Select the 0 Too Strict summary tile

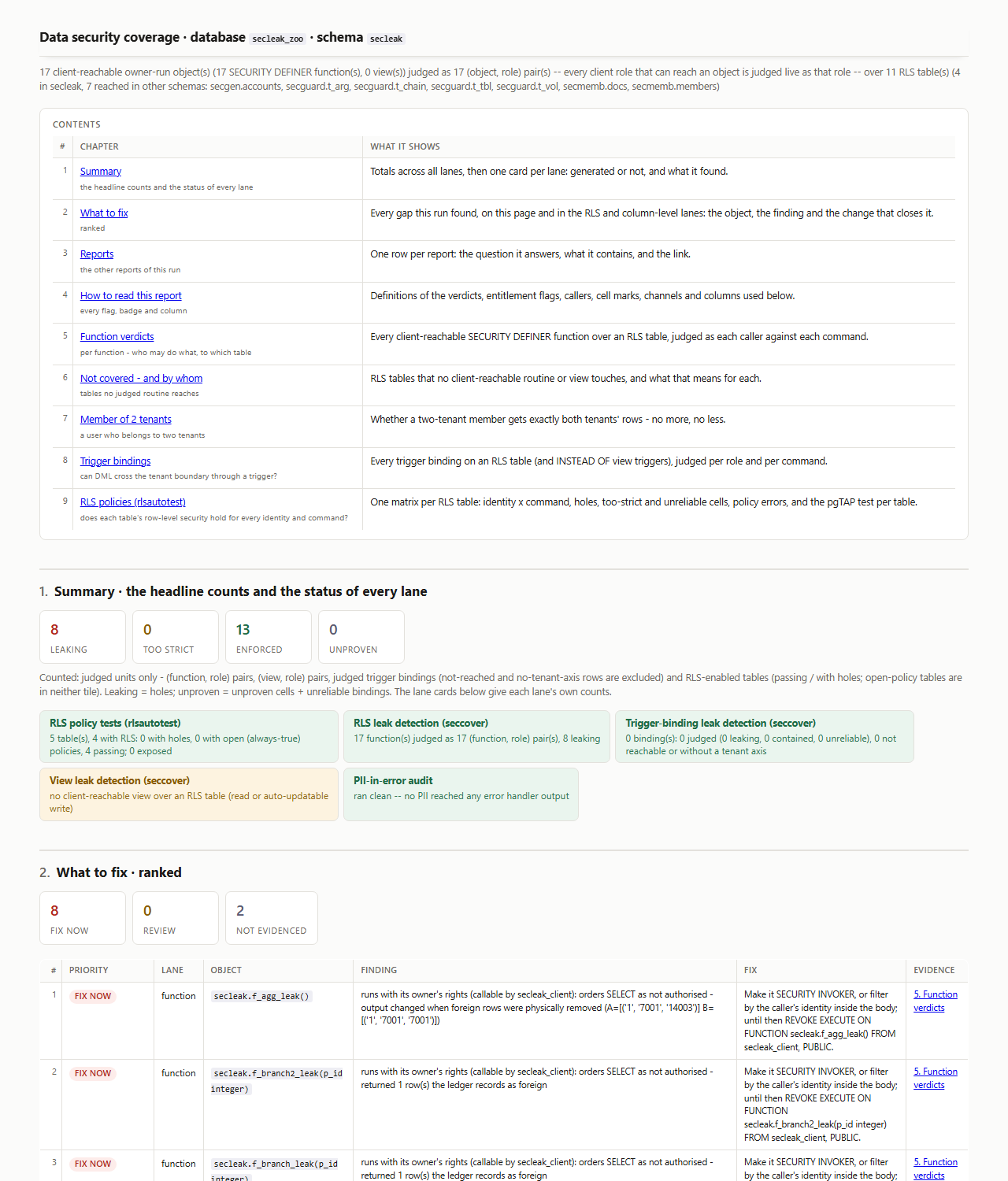176,637
